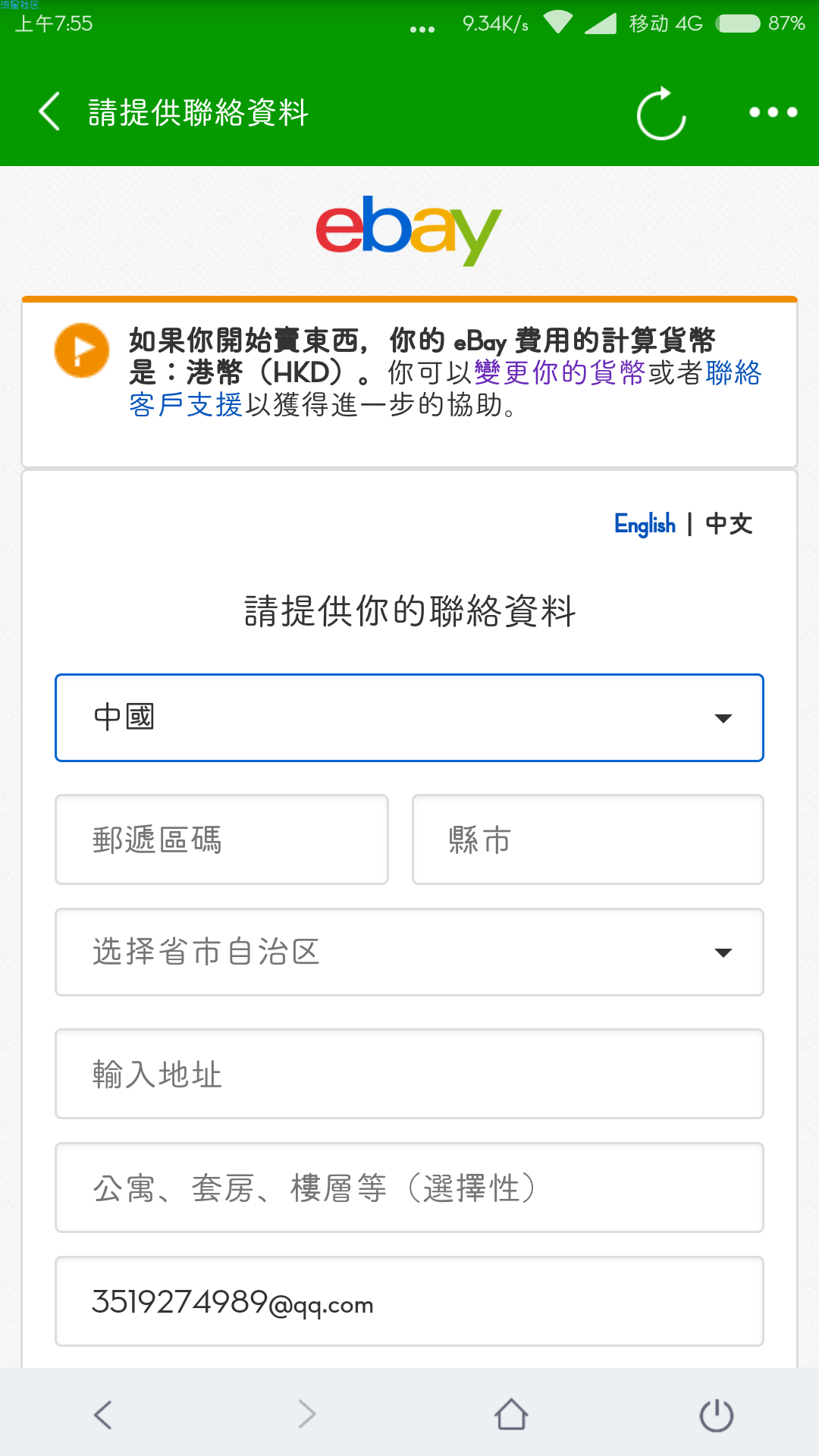Screen dimensions: 819x1456
Task: Go forward using bottom navigation arrow
Action: pyautogui.click(x=307, y=1414)
